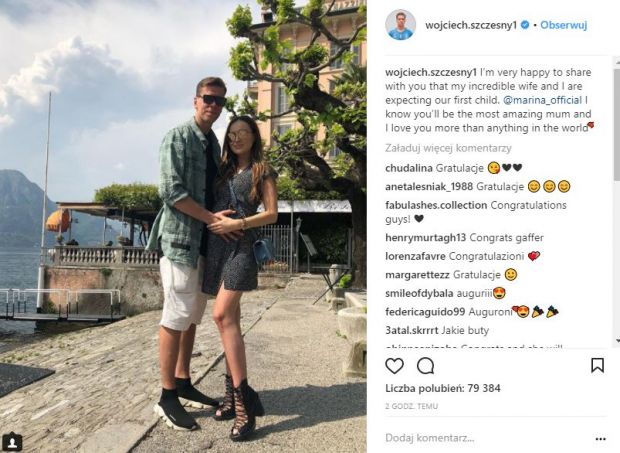Focus the Dodaj komentarz input field

(486, 438)
